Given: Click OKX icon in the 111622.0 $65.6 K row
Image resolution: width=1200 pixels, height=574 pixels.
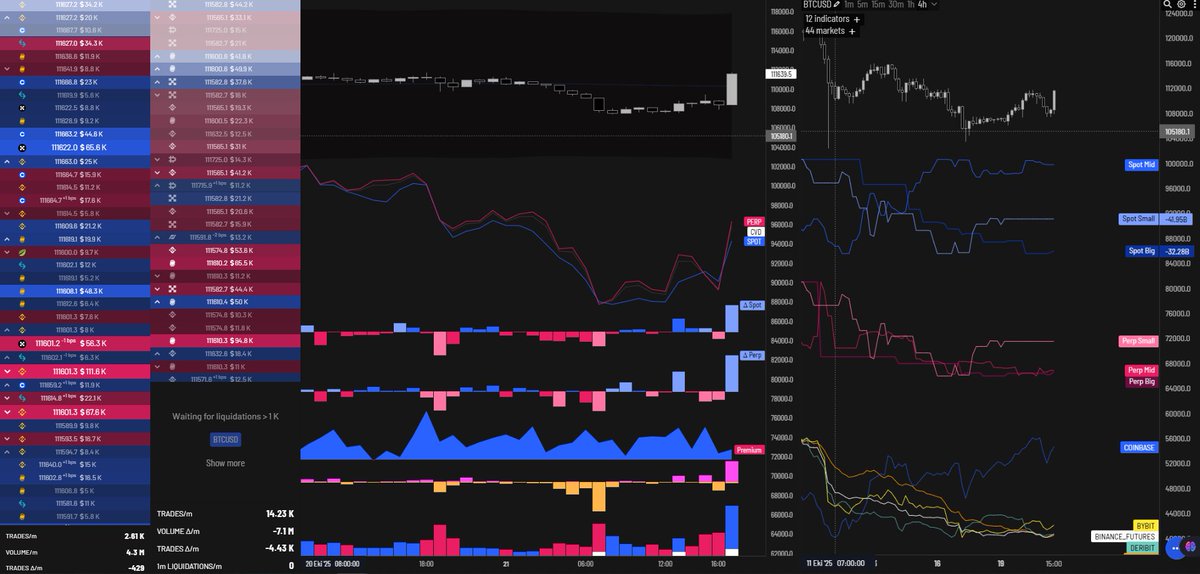Looking at the screenshot, I should (22, 147).
